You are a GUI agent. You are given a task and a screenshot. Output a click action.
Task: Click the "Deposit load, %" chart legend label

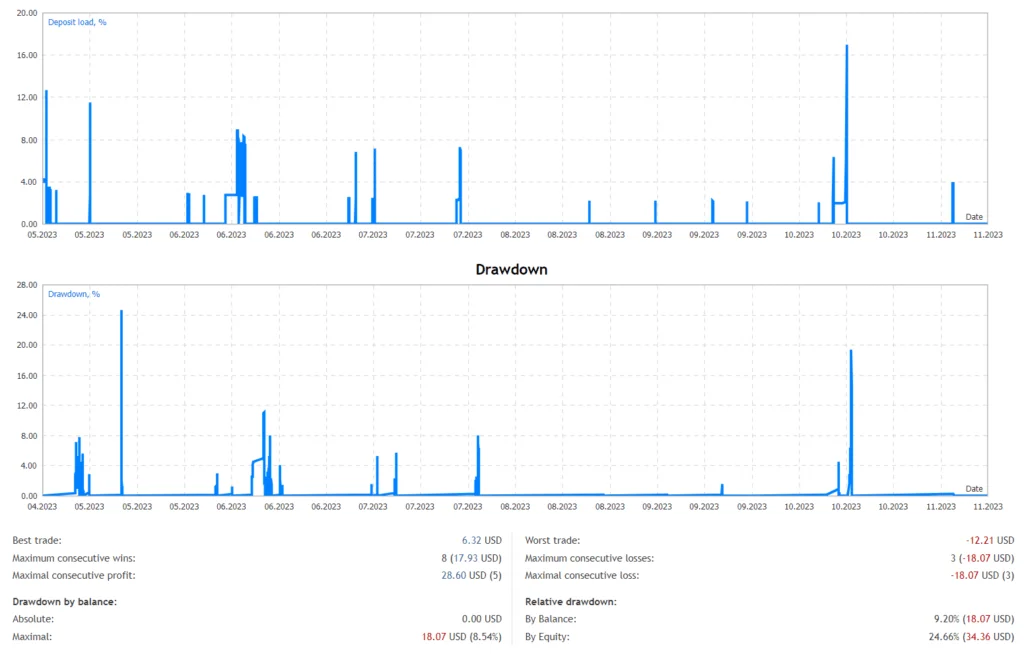[x=77, y=22]
